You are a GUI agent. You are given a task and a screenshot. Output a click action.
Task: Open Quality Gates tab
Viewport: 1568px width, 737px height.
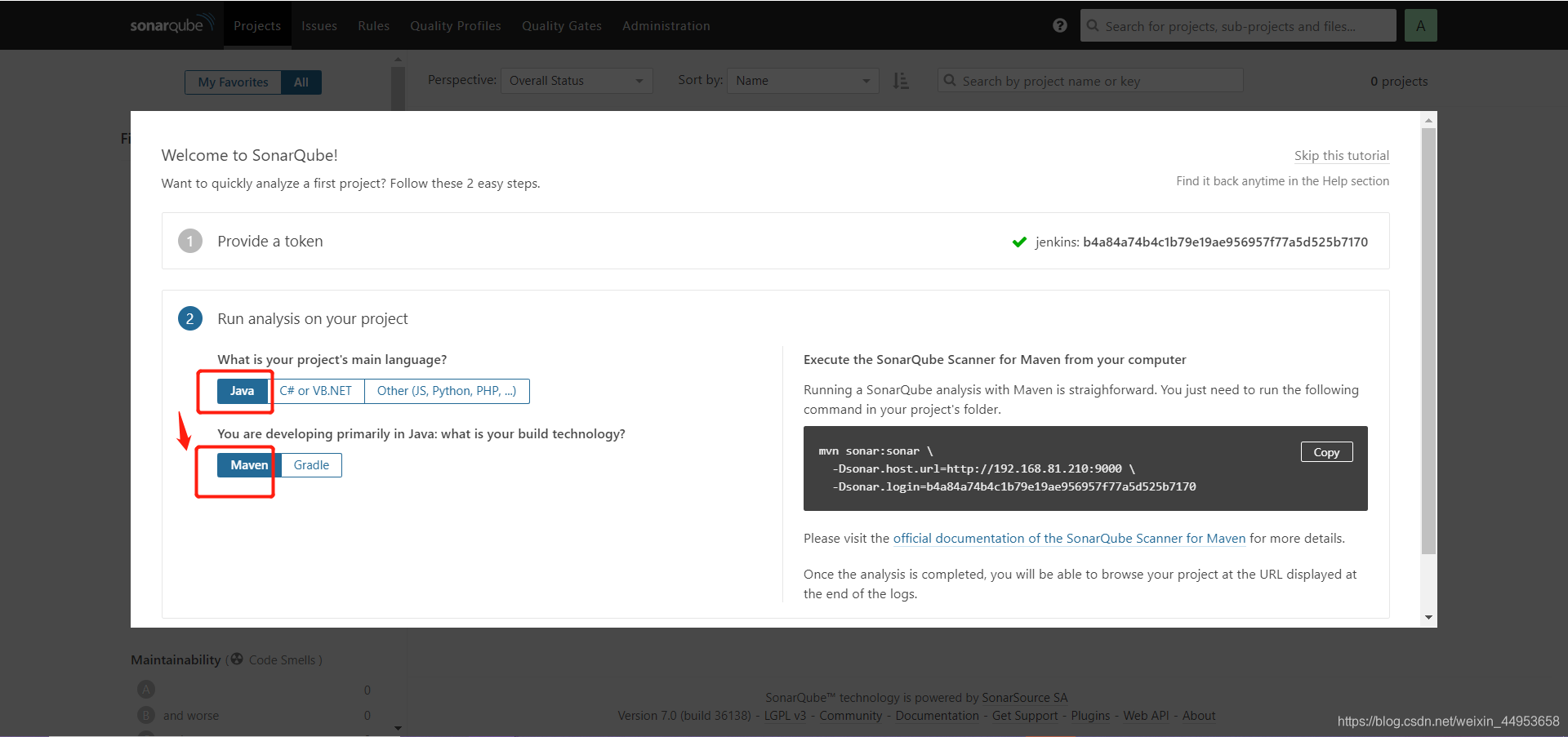pos(562,25)
